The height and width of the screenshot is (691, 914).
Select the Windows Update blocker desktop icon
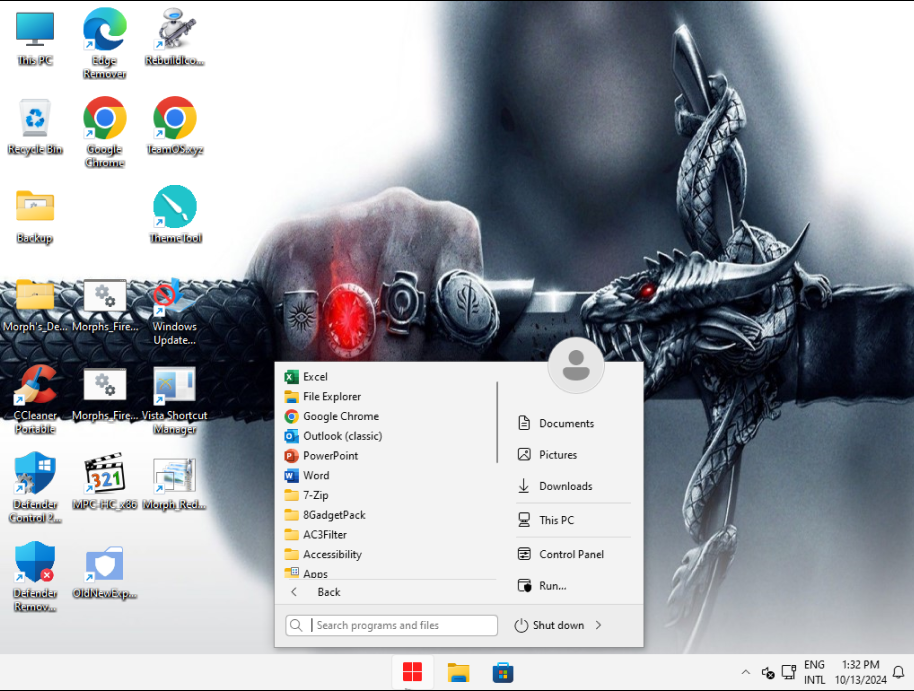pos(174,311)
